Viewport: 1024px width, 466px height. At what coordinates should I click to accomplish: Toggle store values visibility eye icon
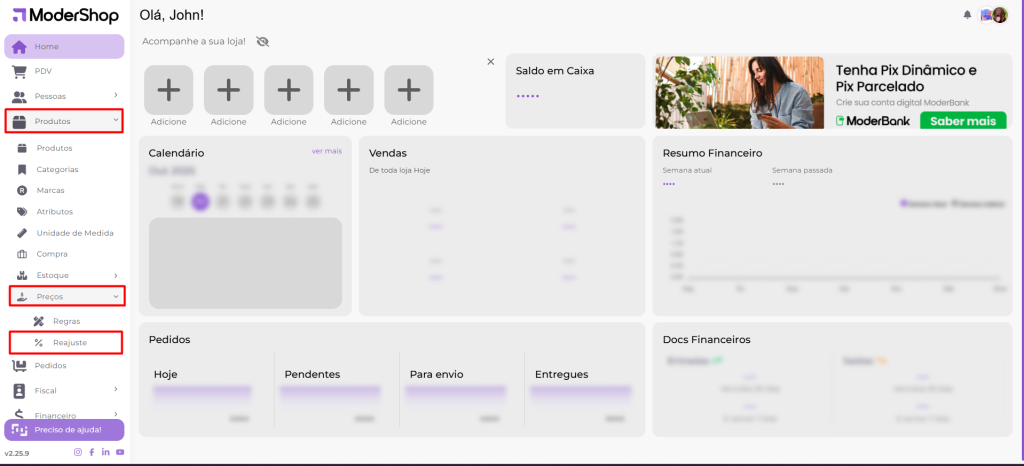263,42
